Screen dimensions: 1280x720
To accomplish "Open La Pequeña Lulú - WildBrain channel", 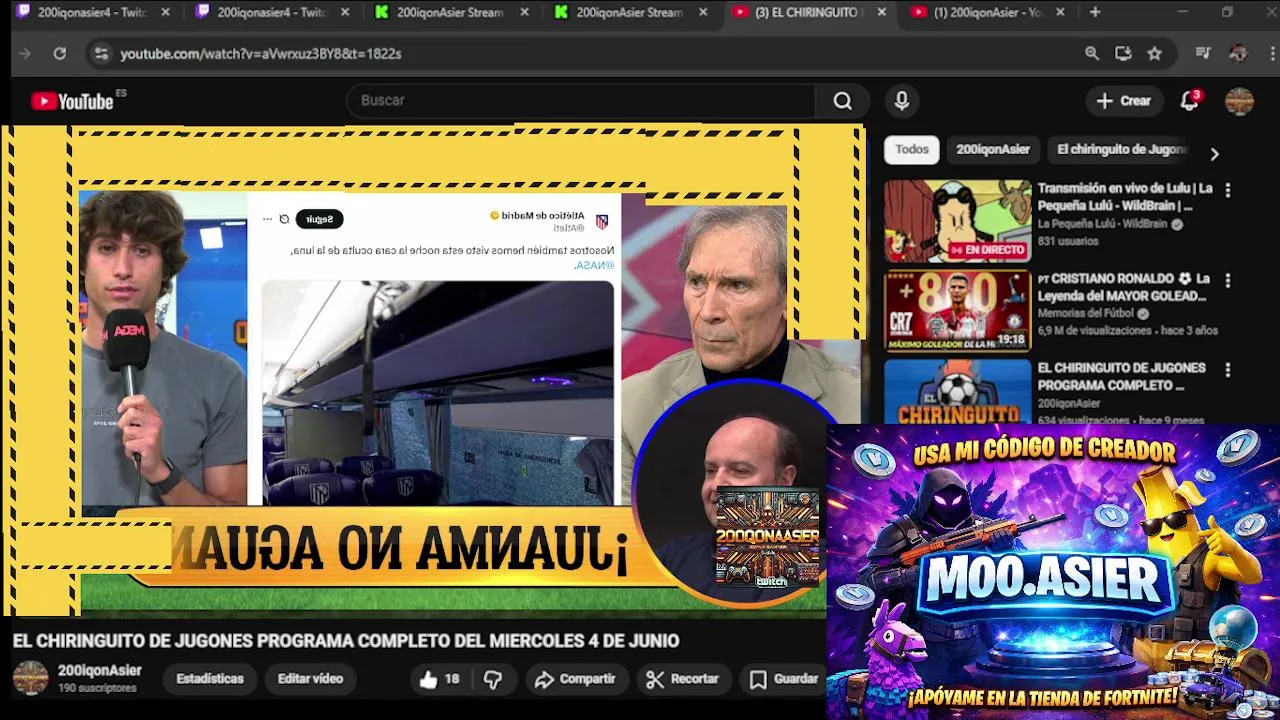I will pyautogui.click(x=1102, y=224).
